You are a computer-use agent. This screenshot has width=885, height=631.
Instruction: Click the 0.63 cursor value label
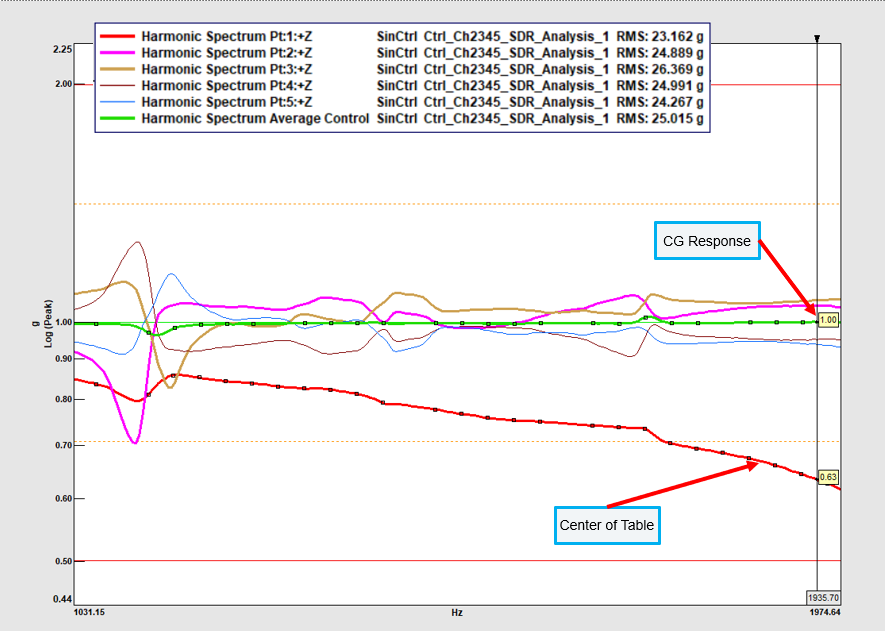tap(828, 478)
